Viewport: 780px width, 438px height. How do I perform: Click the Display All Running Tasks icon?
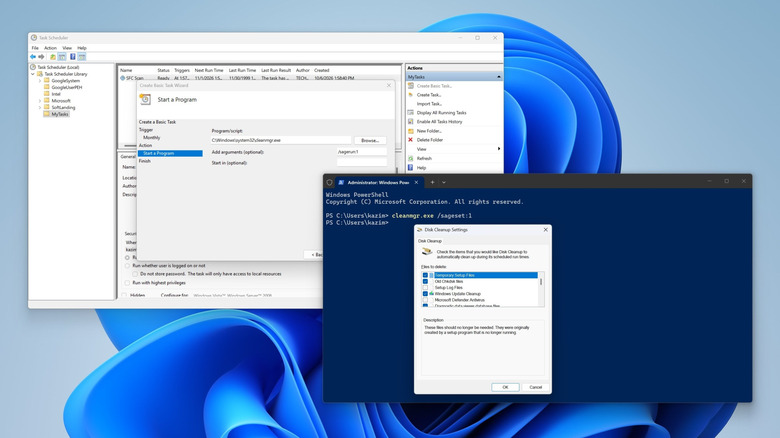coord(410,112)
